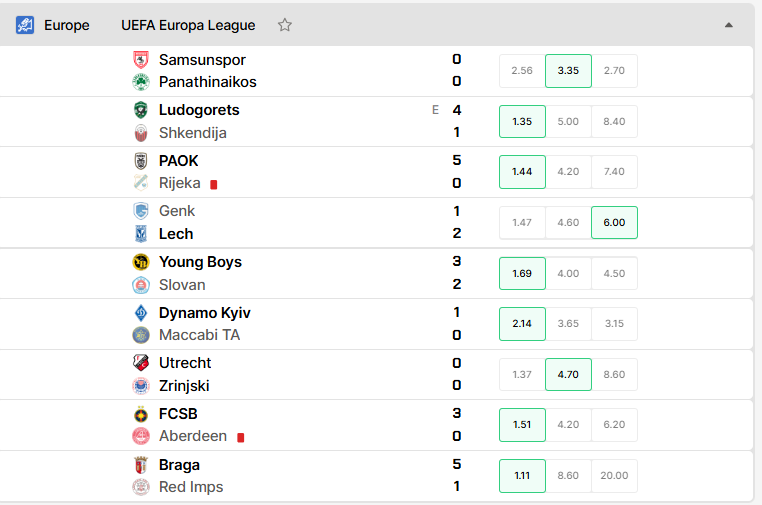Collapse the UEFA Europa League section arrow
The height and width of the screenshot is (505, 762).
(x=728, y=25)
